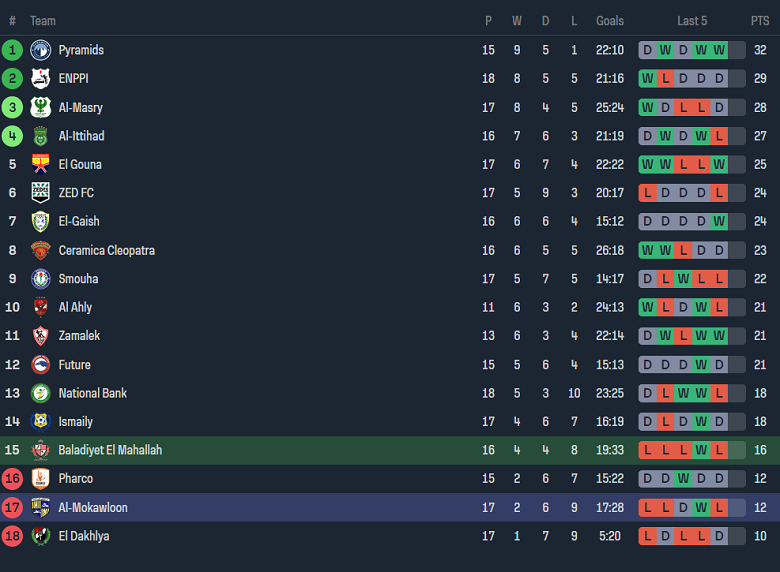This screenshot has height=572, width=780.
Task: Click the ZED FC logo icon
Action: (x=40, y=193)
